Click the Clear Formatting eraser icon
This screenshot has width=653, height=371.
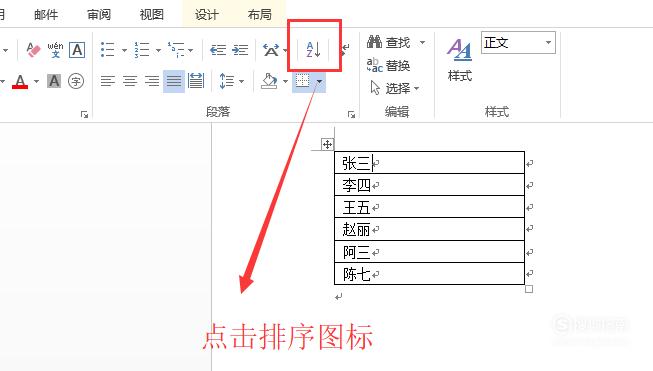pyautogui.click(x=33, y=50)
